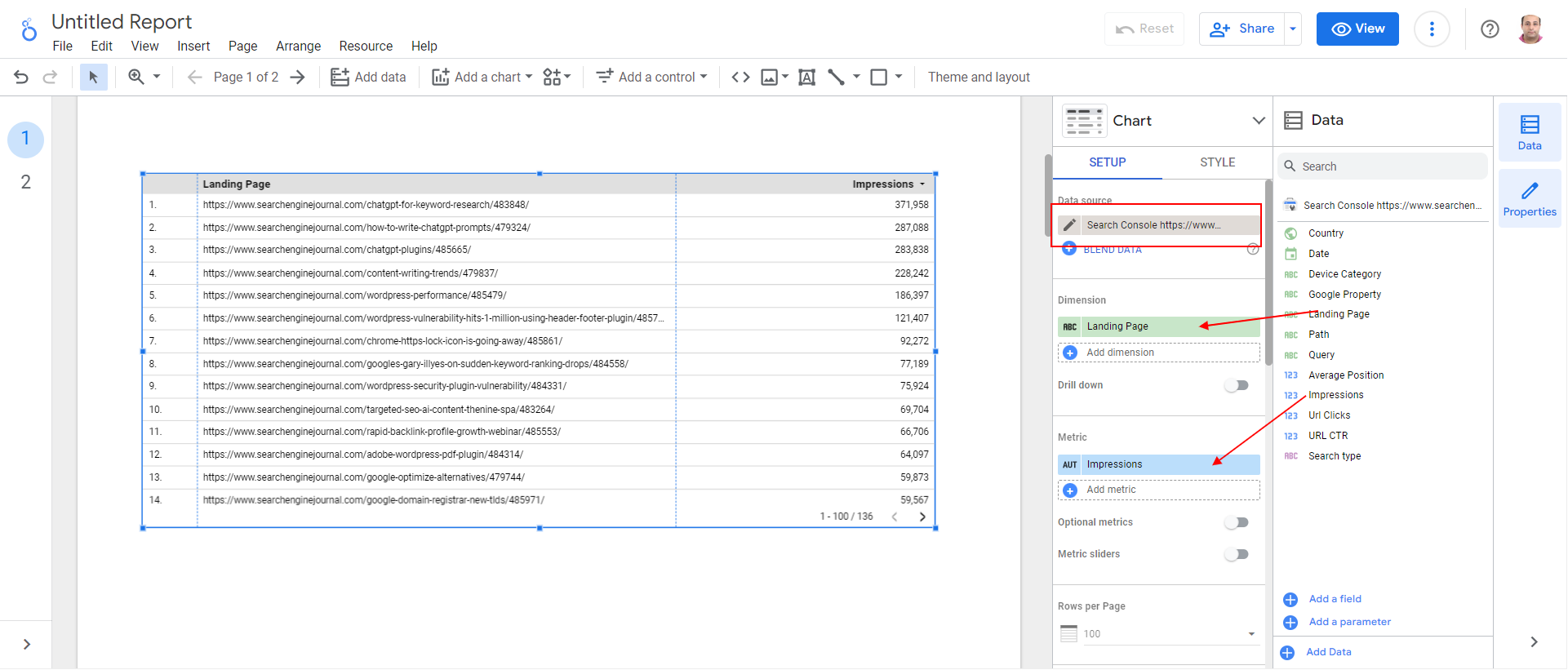Open the Properties panel pencil icon
This screenshot has height=670, width=1568.
[1530, 199]
